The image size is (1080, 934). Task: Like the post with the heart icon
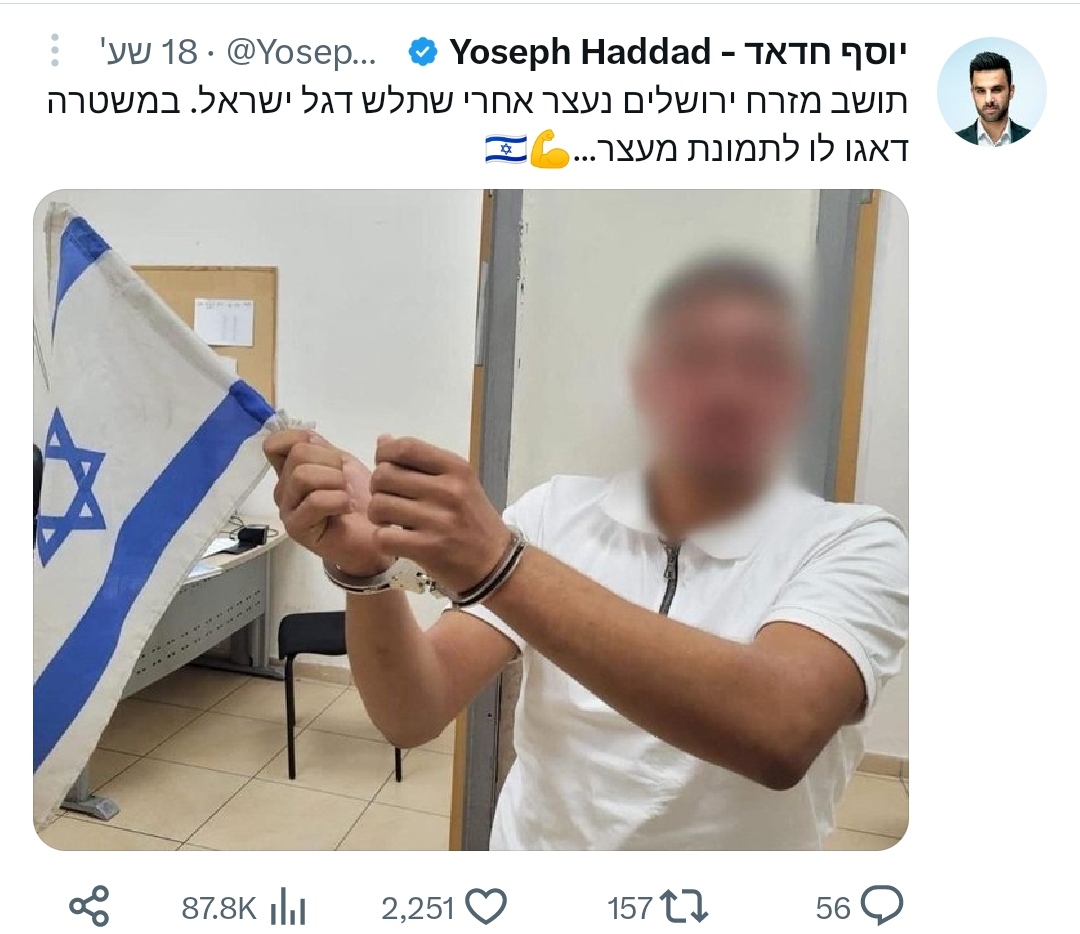point(486,906)
